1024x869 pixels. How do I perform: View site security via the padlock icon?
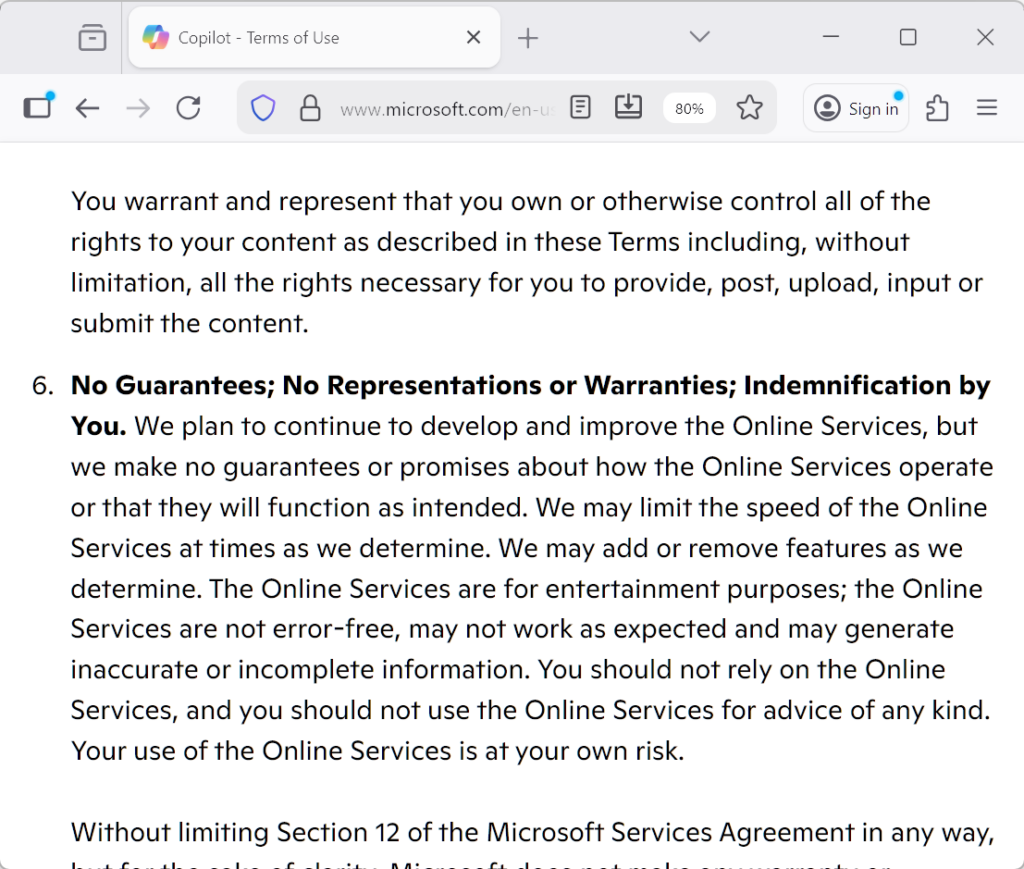click(310, 108)
